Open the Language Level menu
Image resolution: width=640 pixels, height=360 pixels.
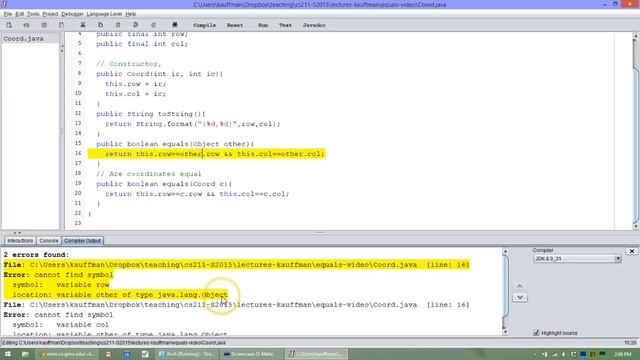pyautogui.click(x=104, y=14)
